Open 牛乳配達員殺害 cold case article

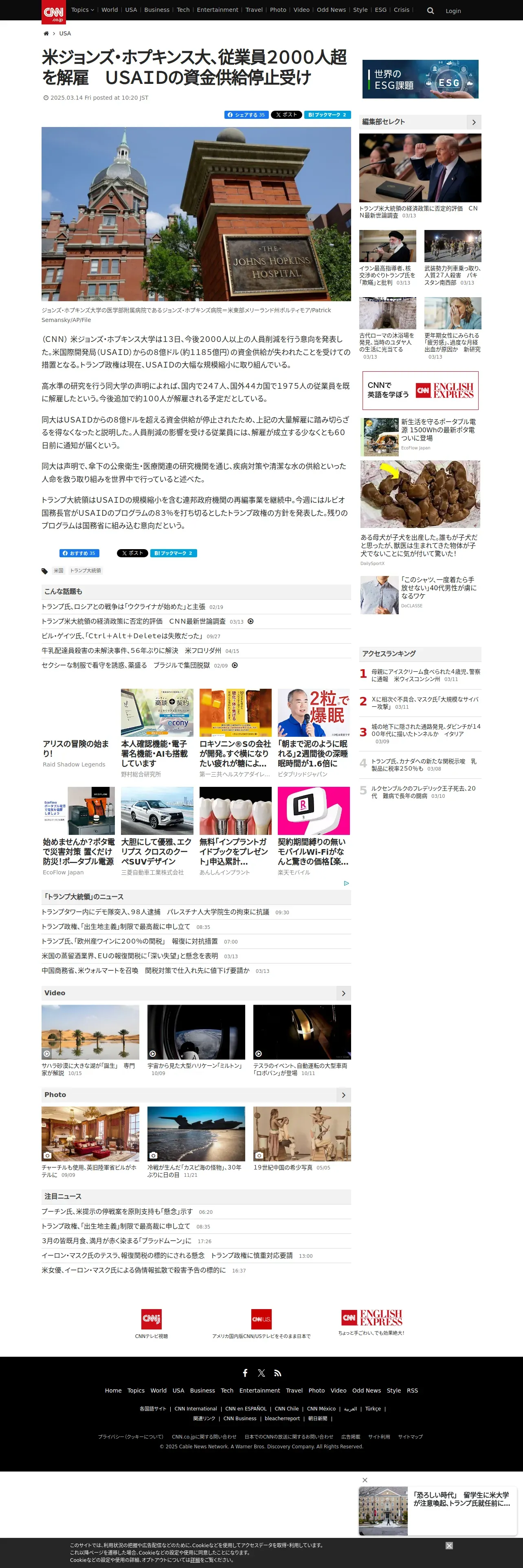coord(132,650)
